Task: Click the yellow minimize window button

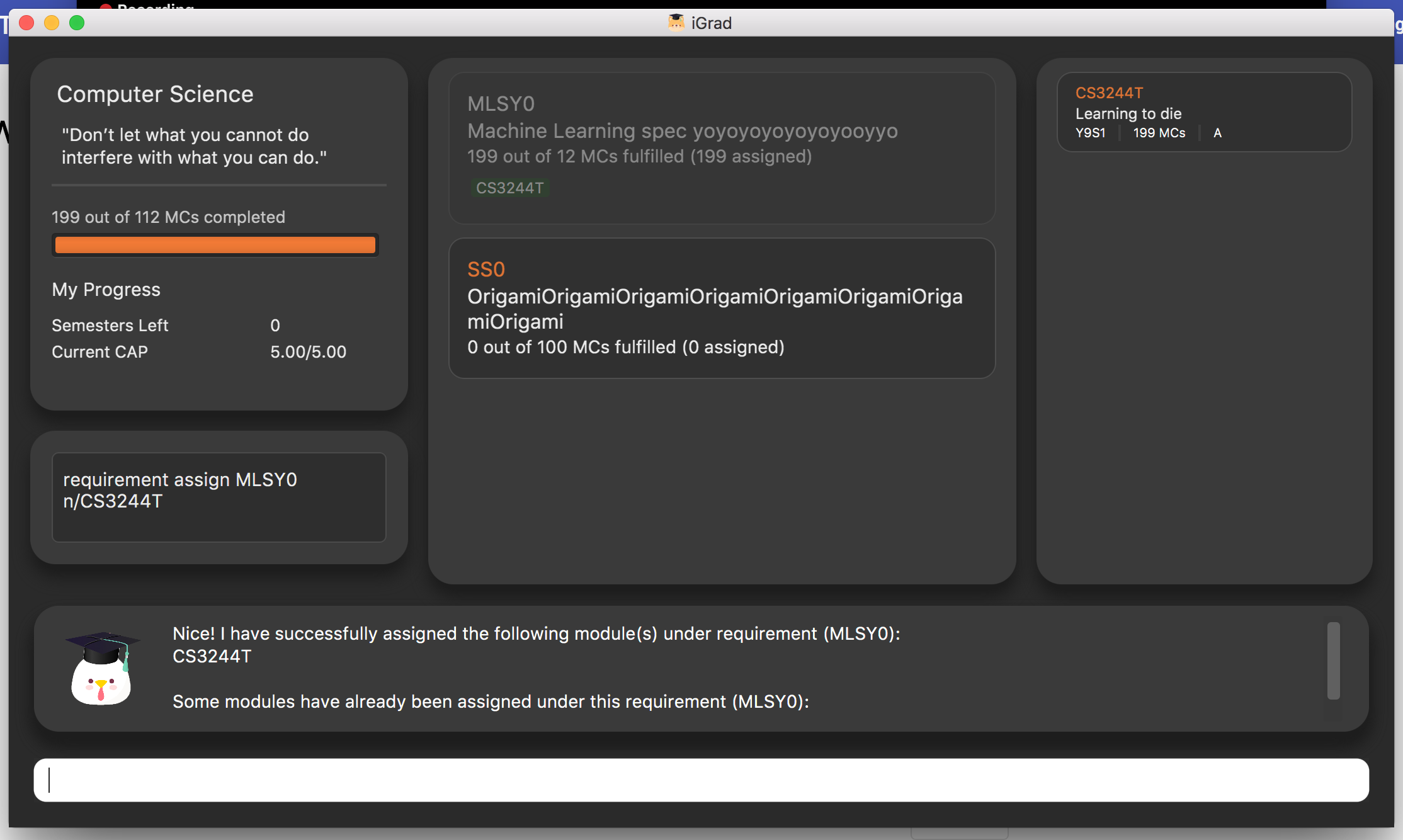Action: tap(52, 23)
